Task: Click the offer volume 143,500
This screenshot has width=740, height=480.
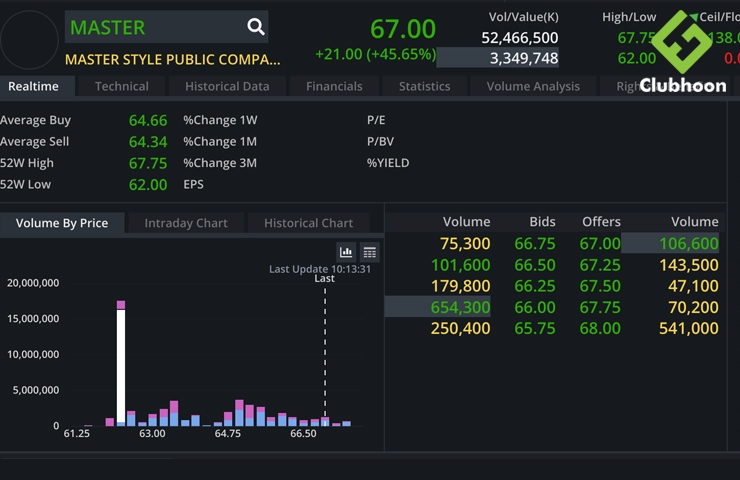Action: pyautogui.click(x=689, y=265)
